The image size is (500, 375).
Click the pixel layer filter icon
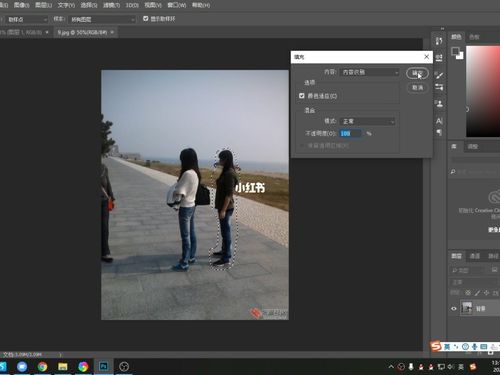point(495,270)
